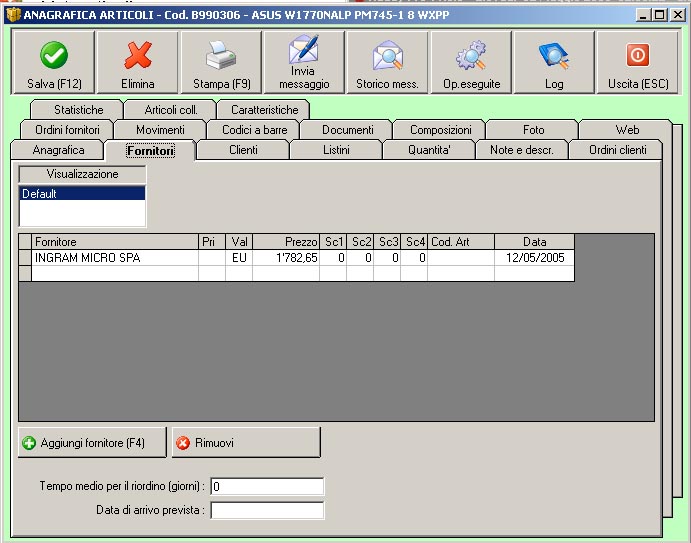Click the Sc1 value cell of INGRAM row
Viewport: 691px width, 543px height.
click(x=333, y=258)
